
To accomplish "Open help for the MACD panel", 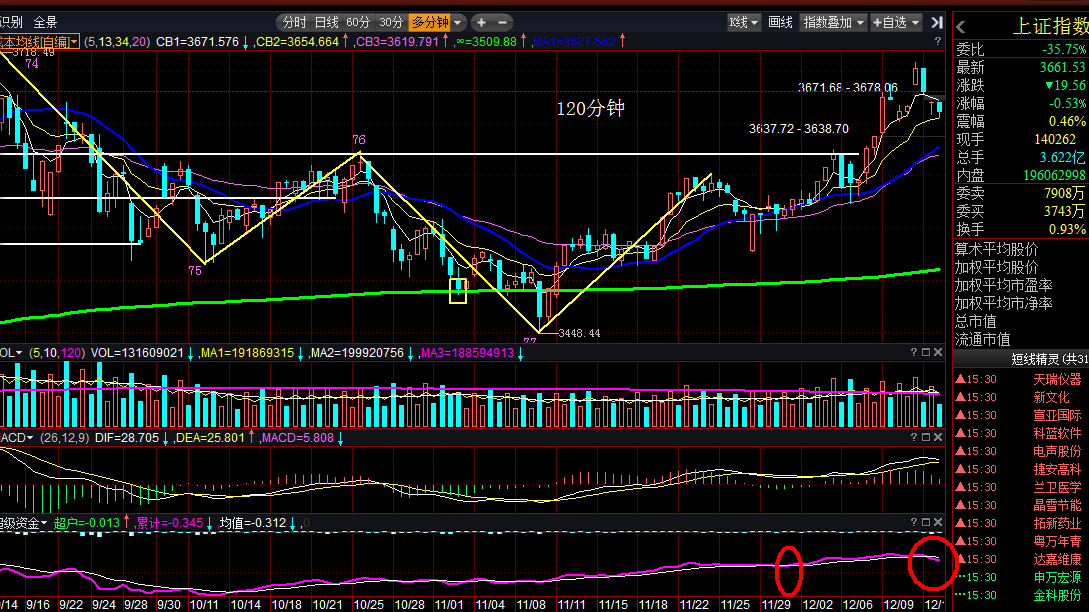I will click(x=914, y=438).
